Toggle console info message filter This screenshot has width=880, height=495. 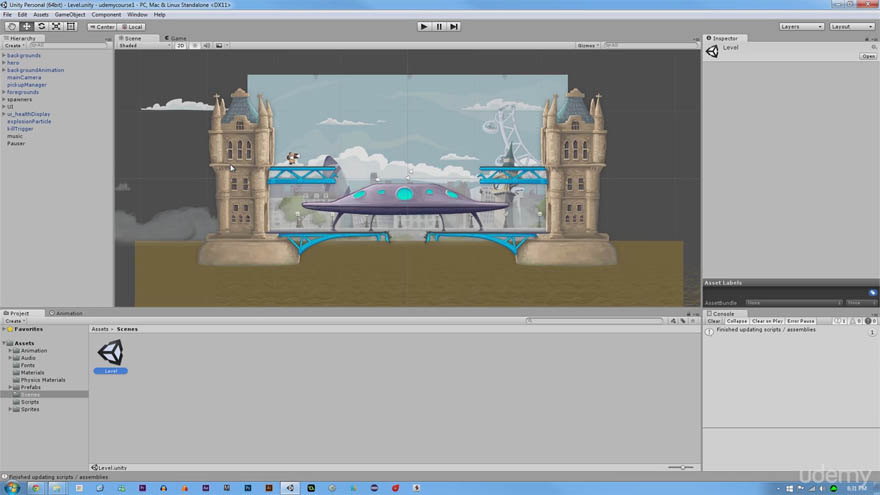840,321
